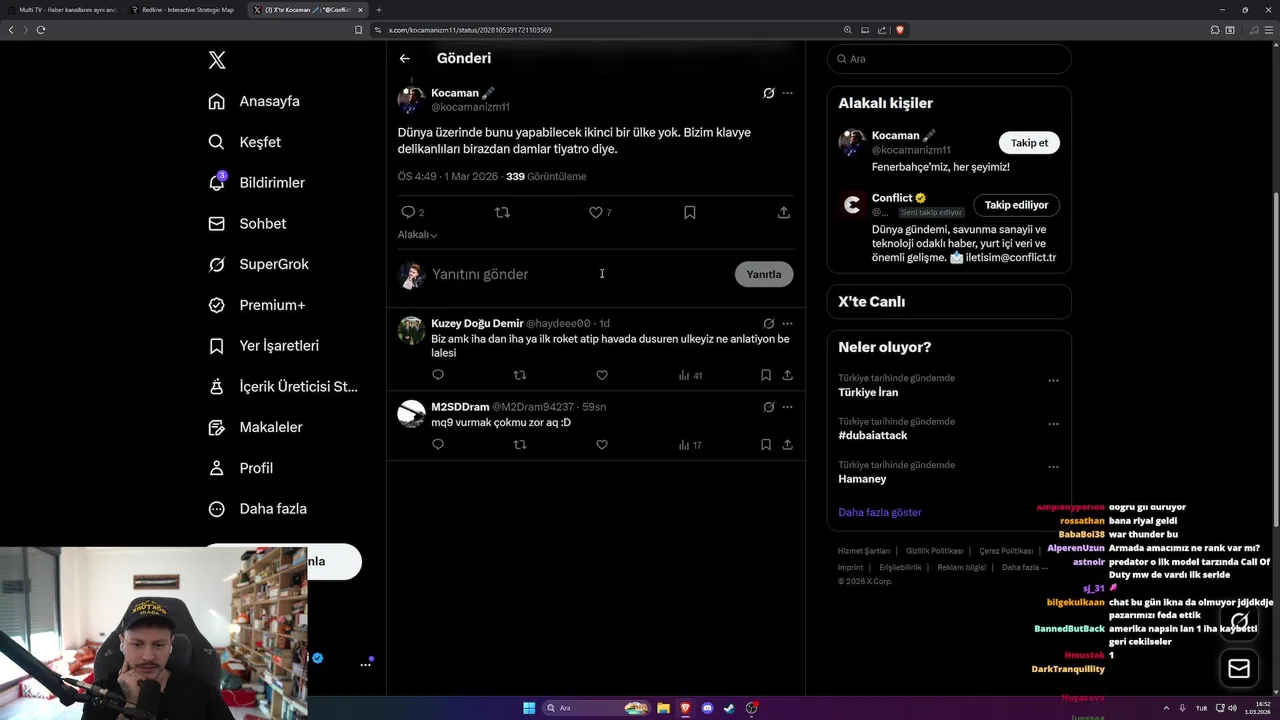Viewport: 1280px width, 720px height.
Task: Repost M2SDDram's comment
Action: pyautogui.click(x=520, y=445)
